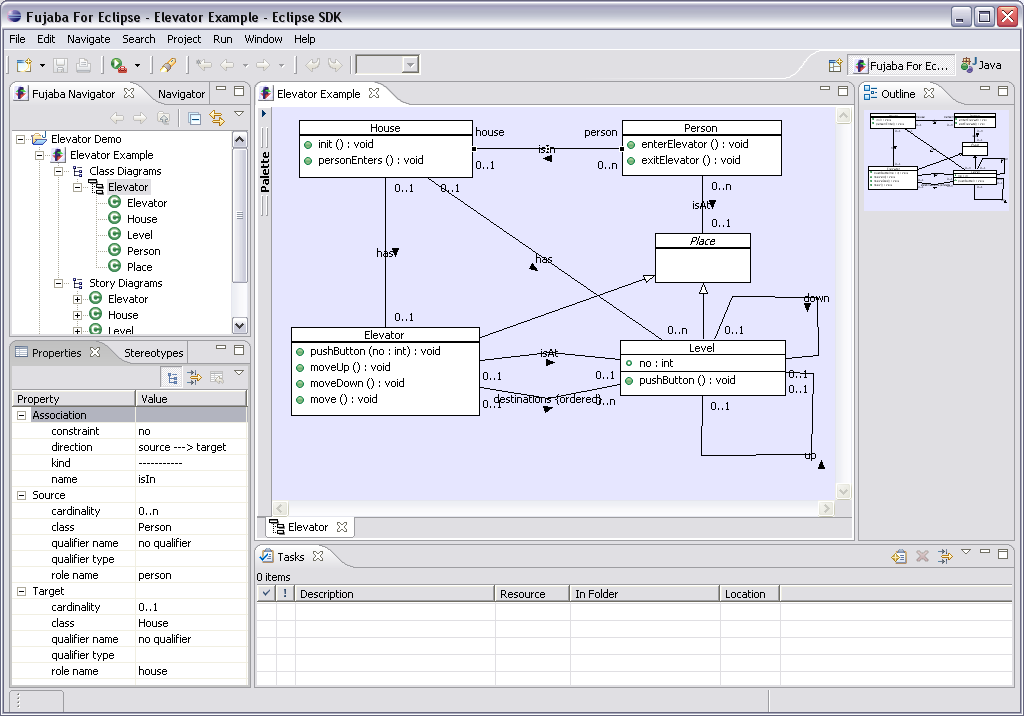
Task: Collapse the Elevator Demo project node
Action: click(x=21, y=139)
